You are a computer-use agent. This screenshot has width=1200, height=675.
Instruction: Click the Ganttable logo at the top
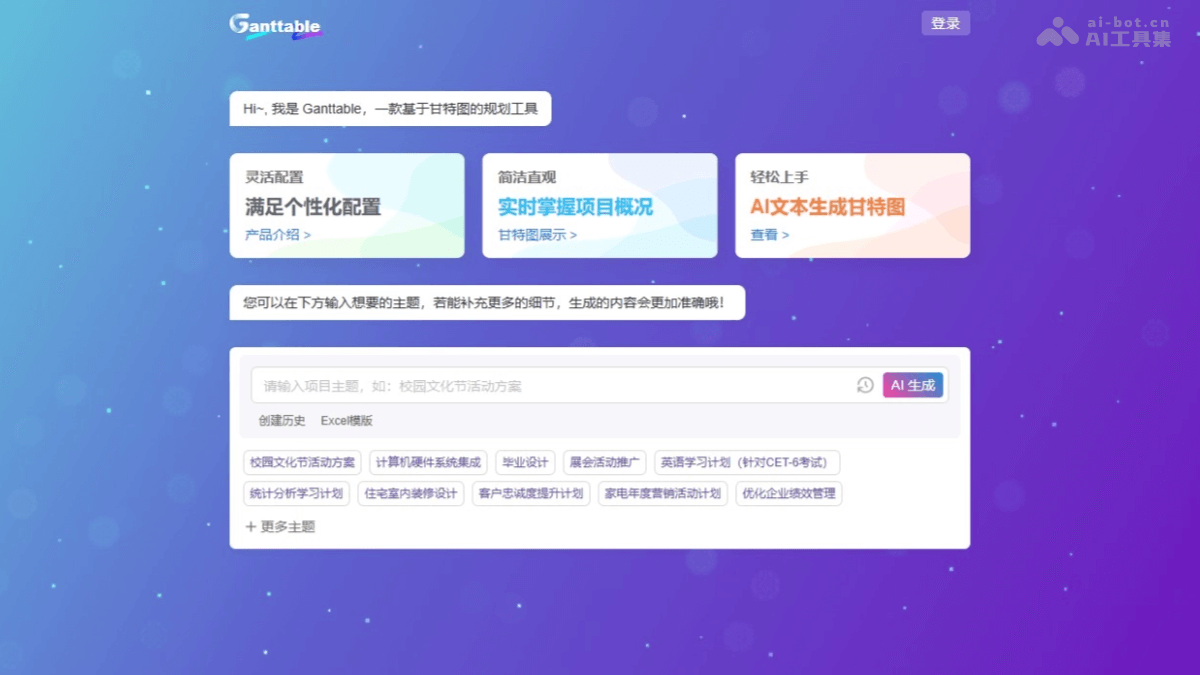point(275,25)
